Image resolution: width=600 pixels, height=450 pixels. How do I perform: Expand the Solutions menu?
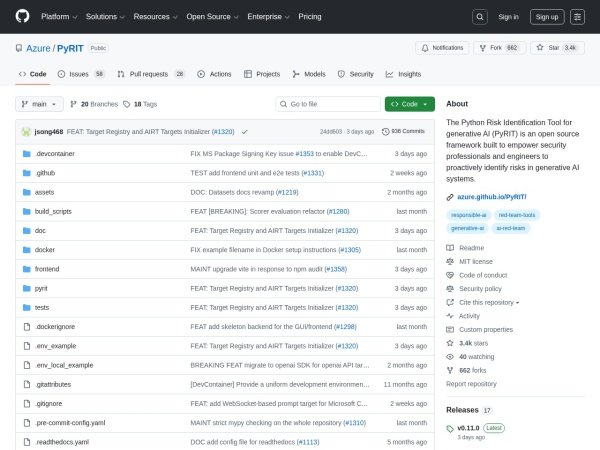pyautogui.click(x=105, y=17)
